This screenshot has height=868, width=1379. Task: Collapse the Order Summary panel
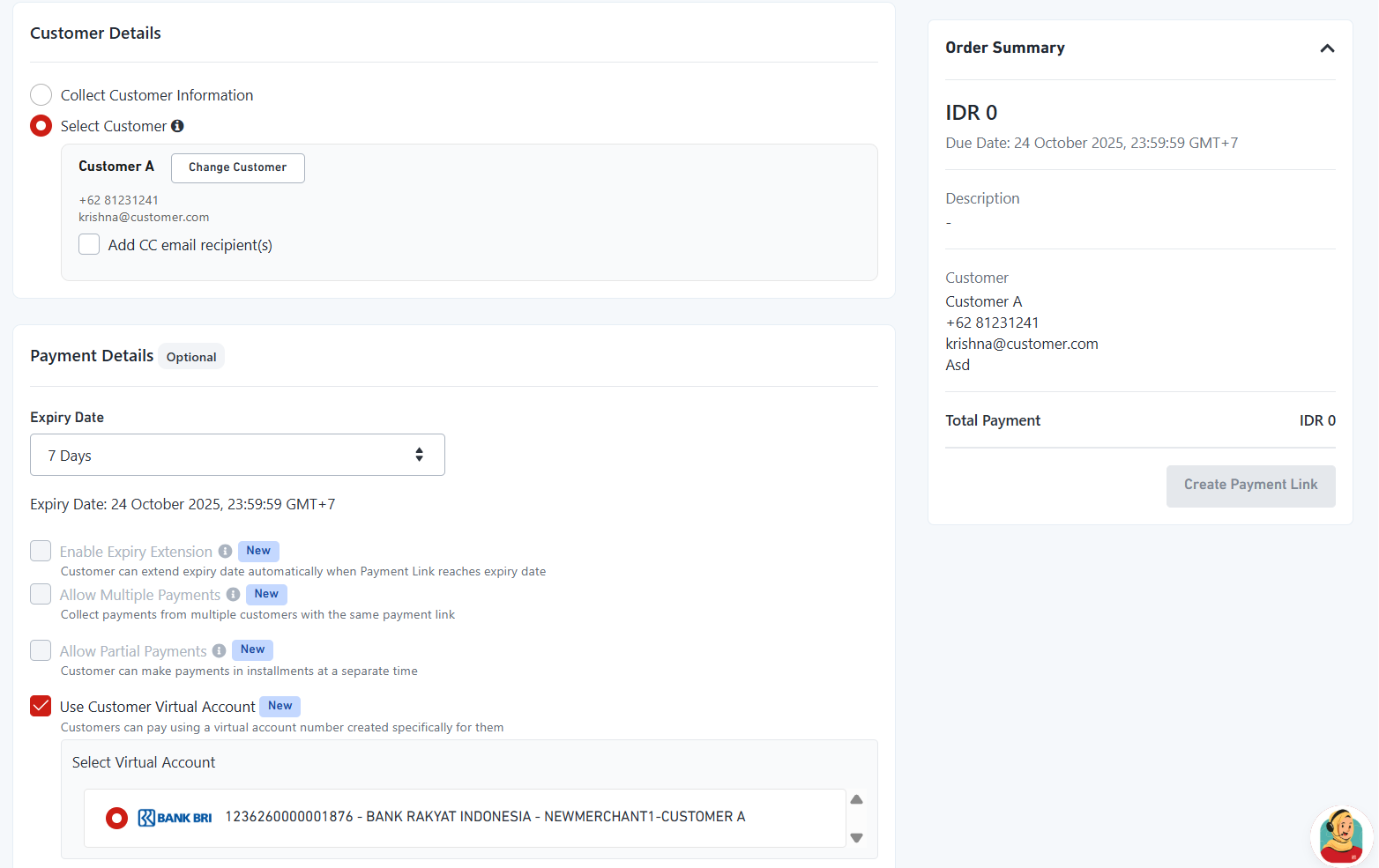coord(1326,48)
